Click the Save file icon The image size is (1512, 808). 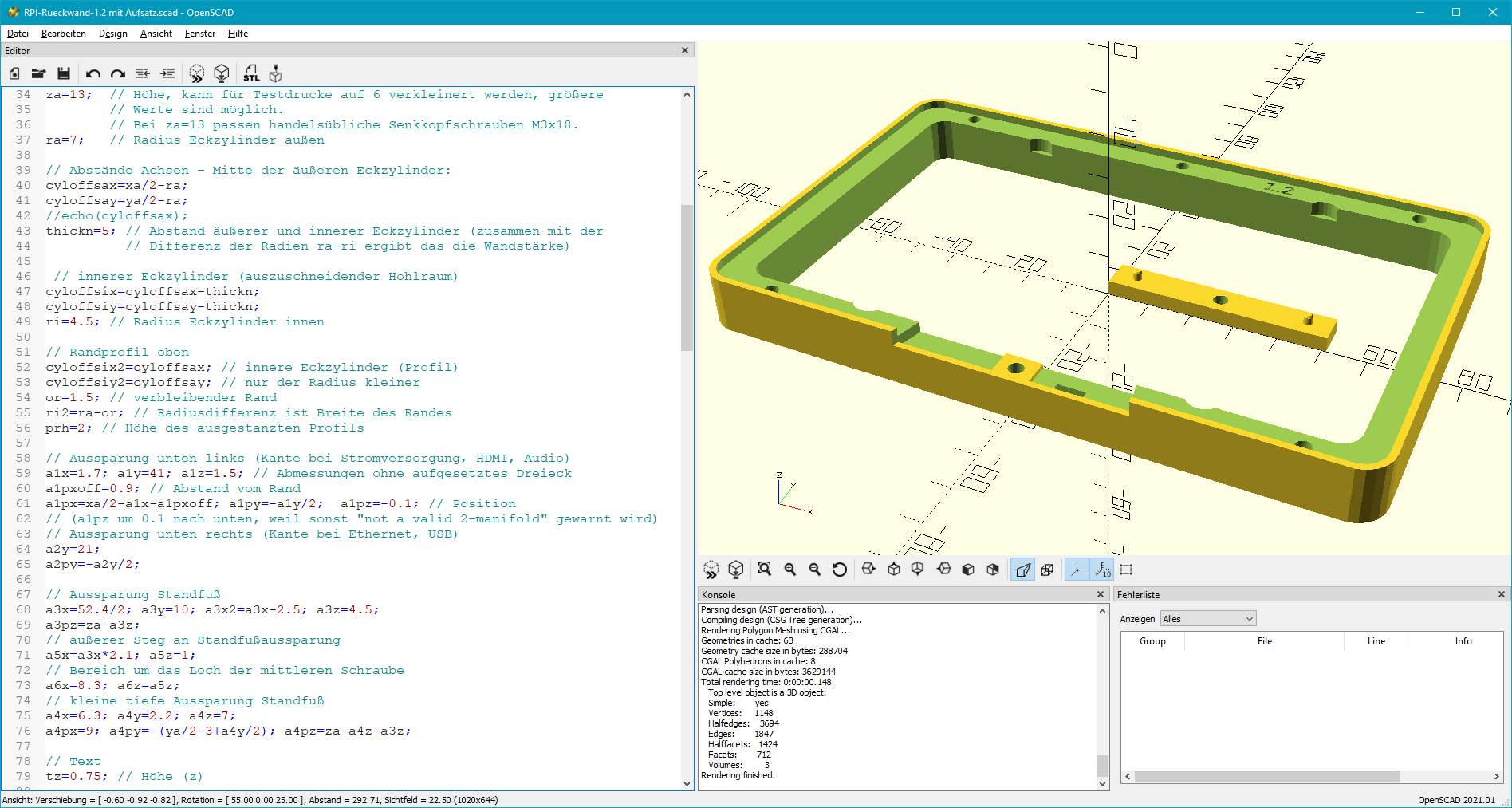(x=64, y=73)
